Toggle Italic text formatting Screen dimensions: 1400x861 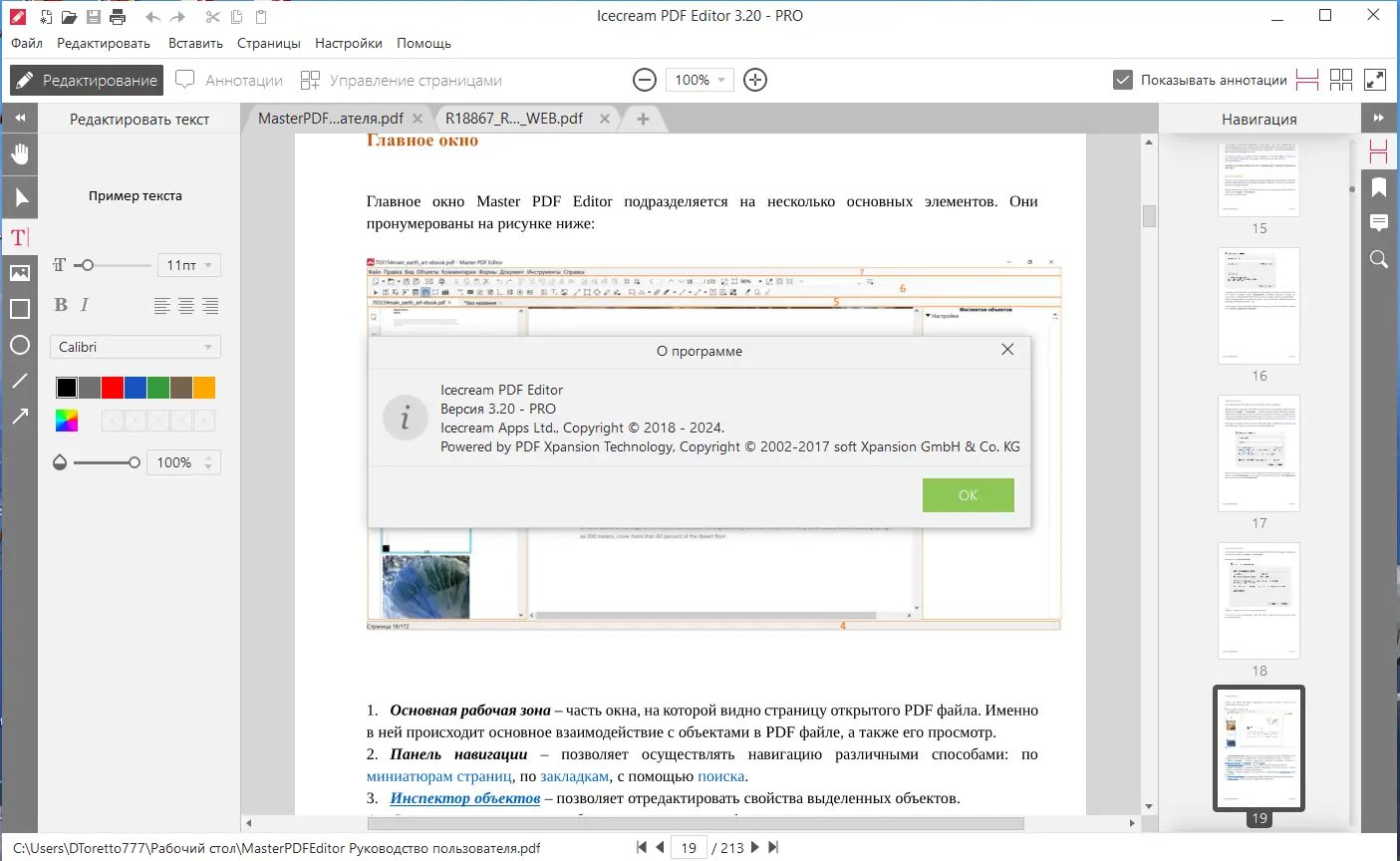pyautogui.click(x=85, y=305)
